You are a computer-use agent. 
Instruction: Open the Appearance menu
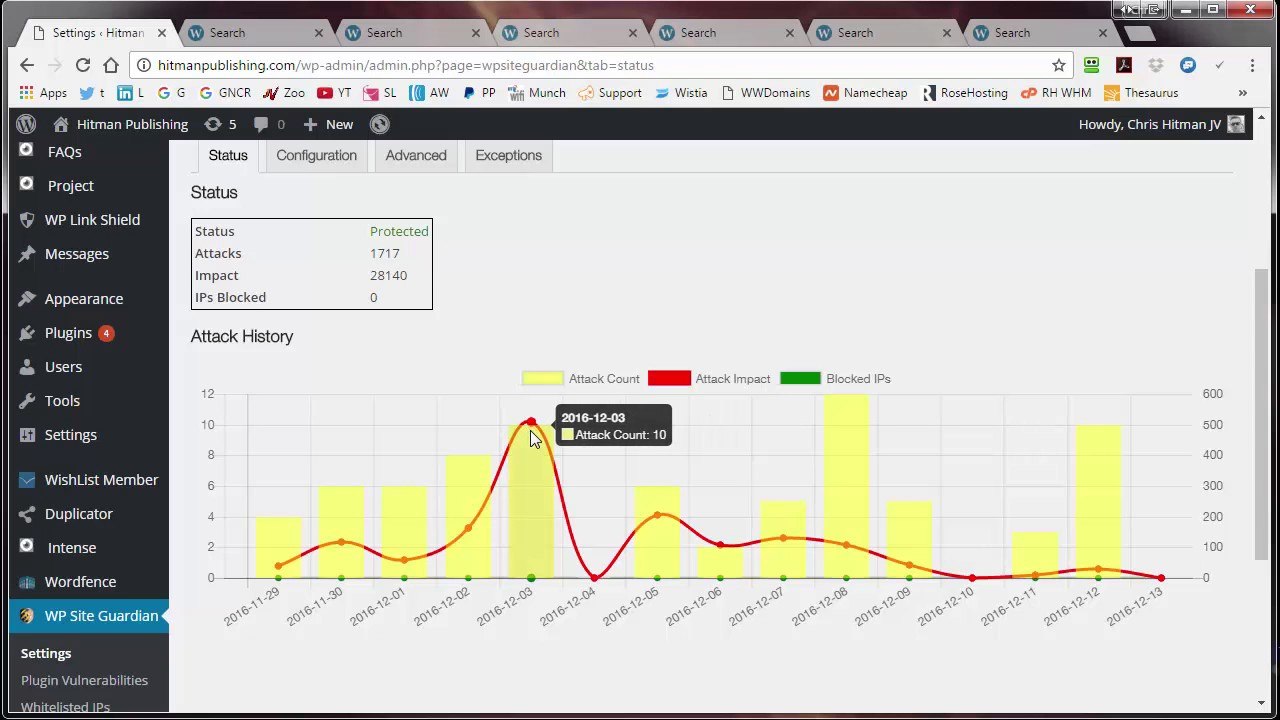click(84, 299)
